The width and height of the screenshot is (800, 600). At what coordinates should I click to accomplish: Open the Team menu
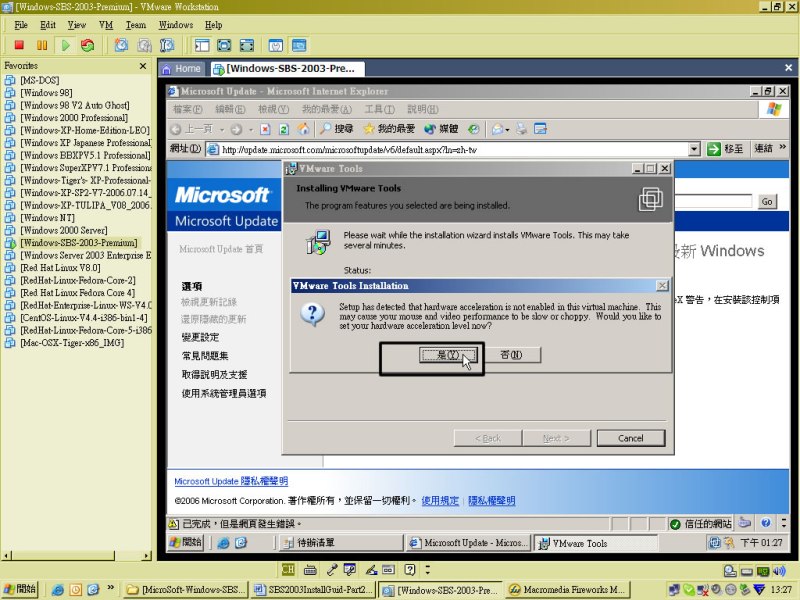[x=136, y=25]
